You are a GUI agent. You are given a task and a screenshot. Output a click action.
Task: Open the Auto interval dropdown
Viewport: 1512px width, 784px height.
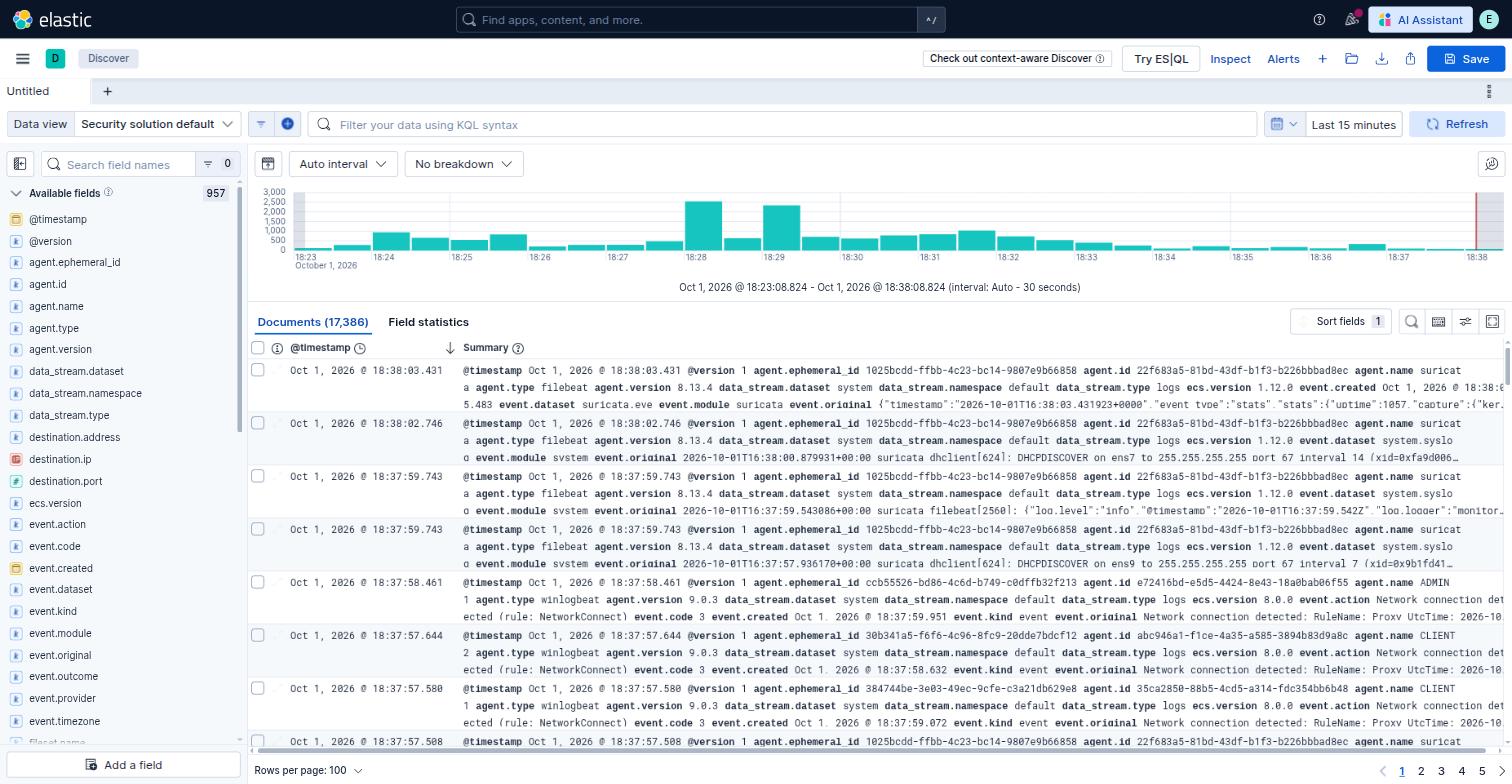coord(343,164)
